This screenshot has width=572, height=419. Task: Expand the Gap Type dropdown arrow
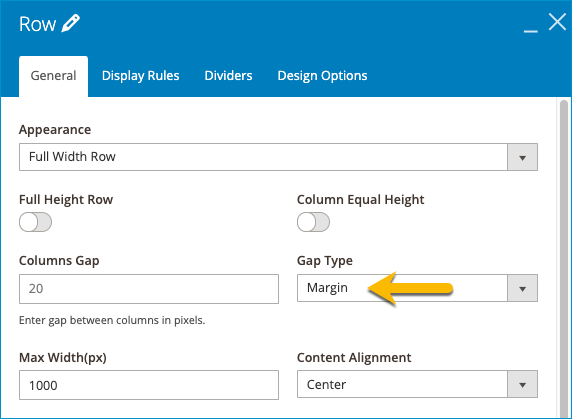(522, 288)
